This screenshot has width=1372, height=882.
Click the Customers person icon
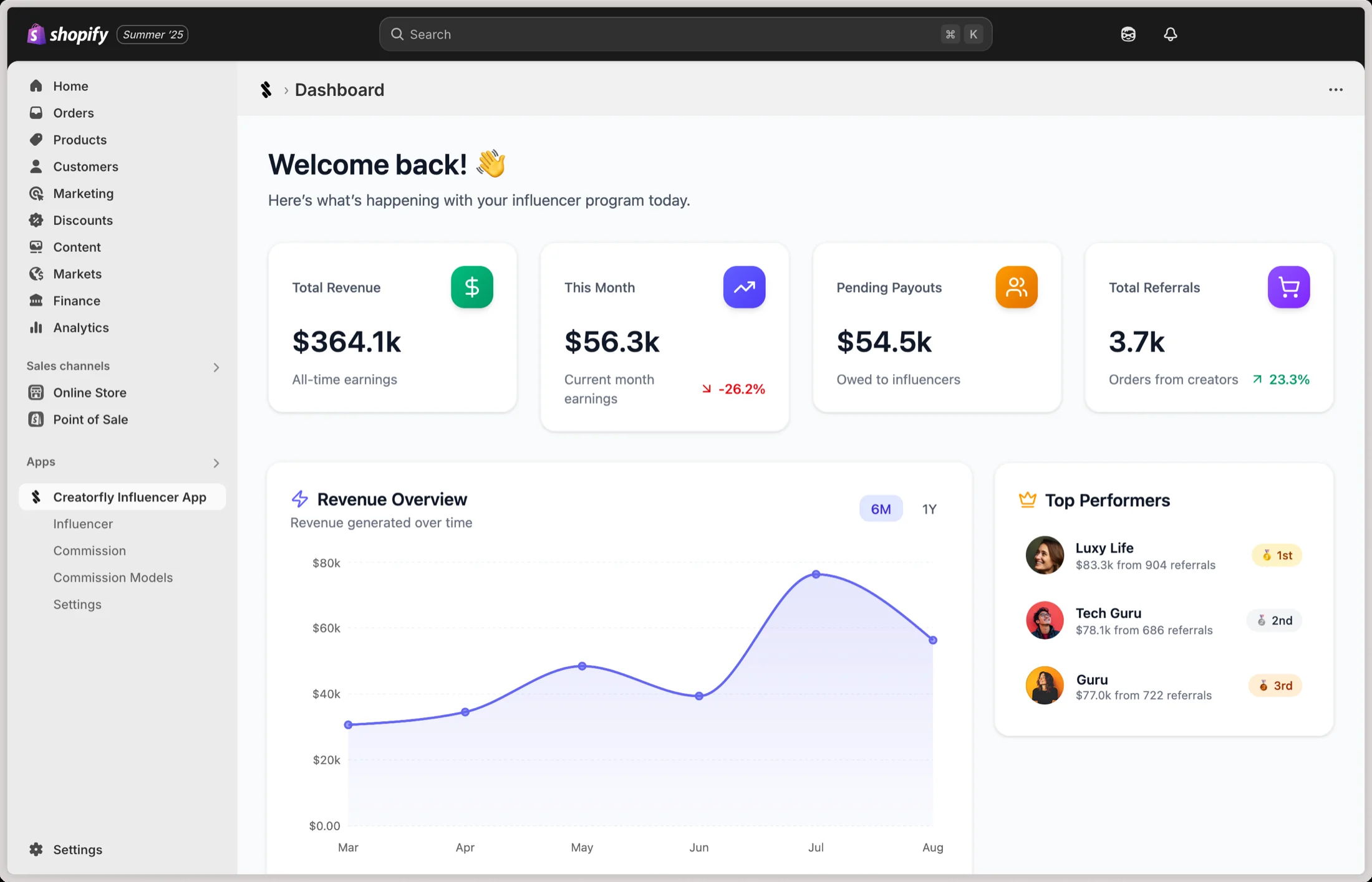point(36,166)
